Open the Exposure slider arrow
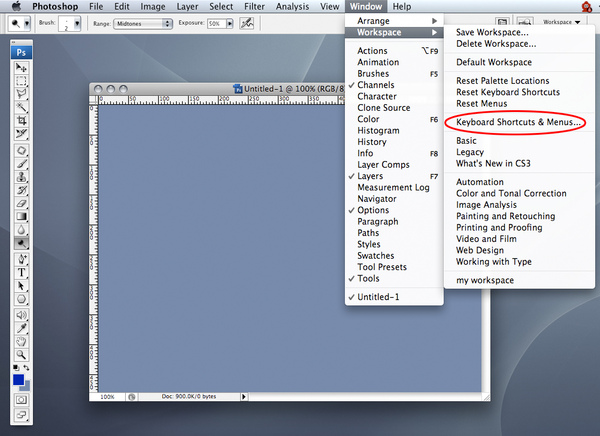Screen dimensions: 600x436 click(x=230, y=24)
